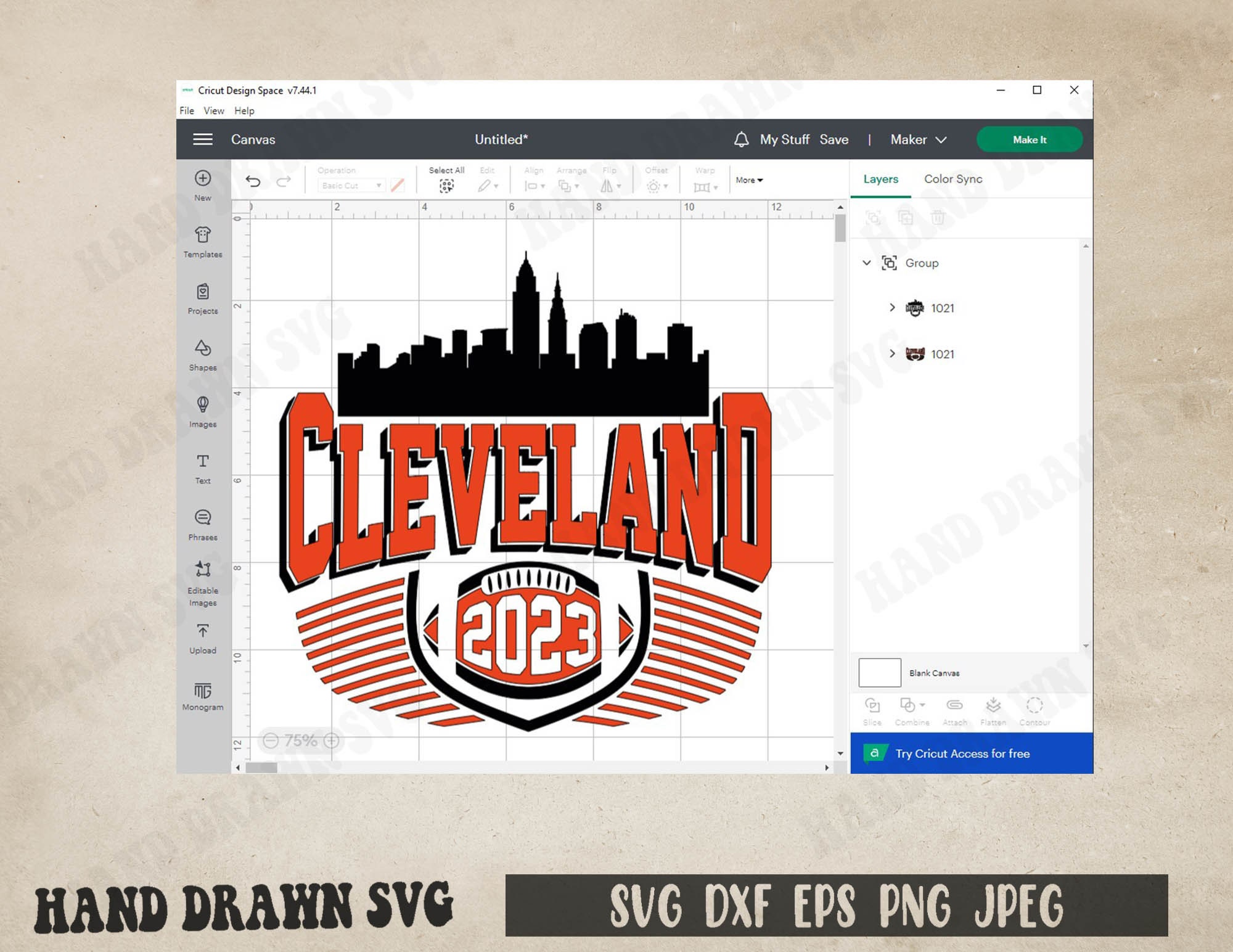Click the Undo arrow

pos(253,181)
